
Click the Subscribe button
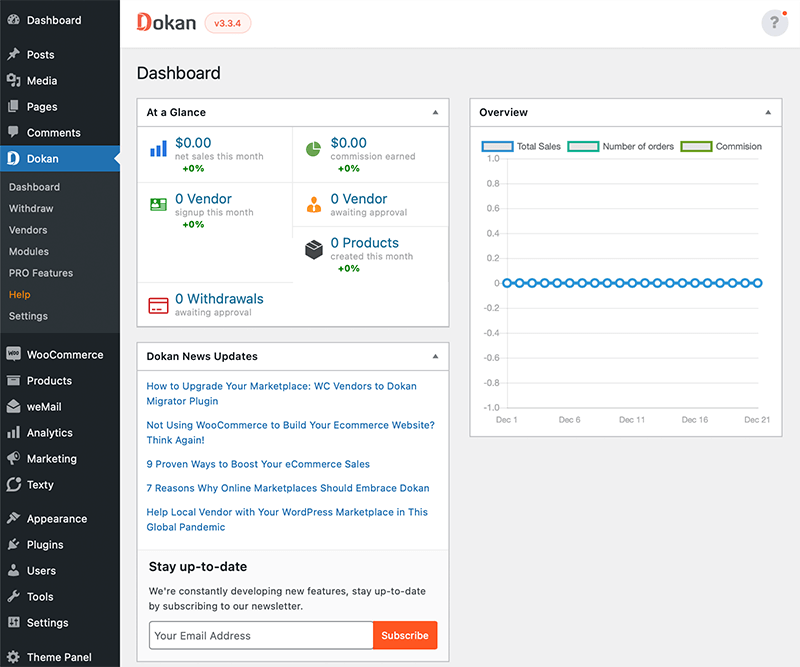coord(405,635)
